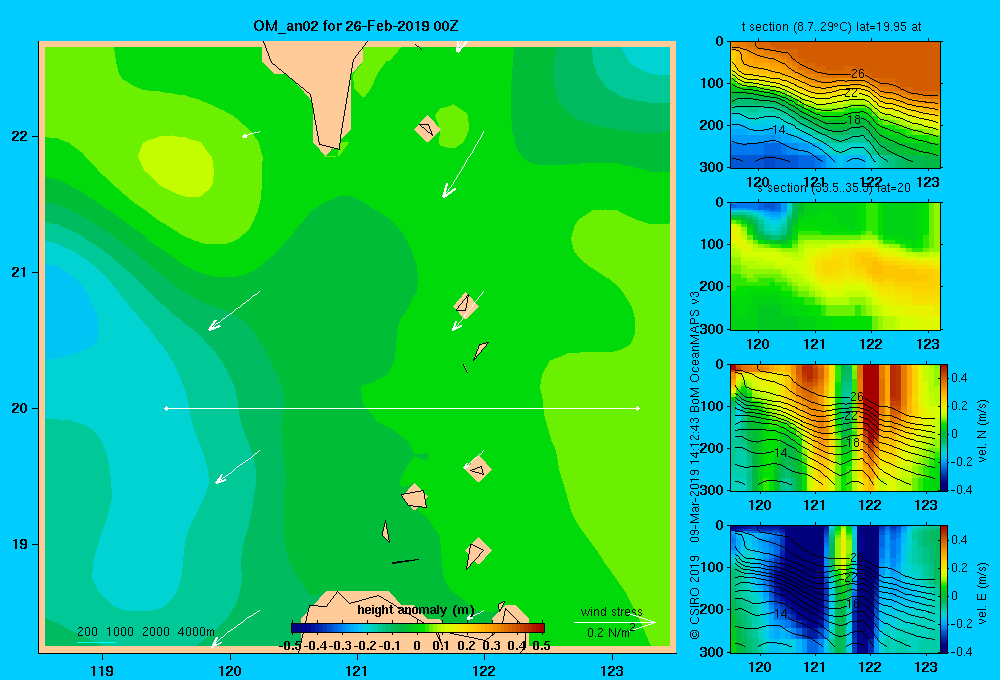Click the 'wind stress' legend label

[611, 612]
